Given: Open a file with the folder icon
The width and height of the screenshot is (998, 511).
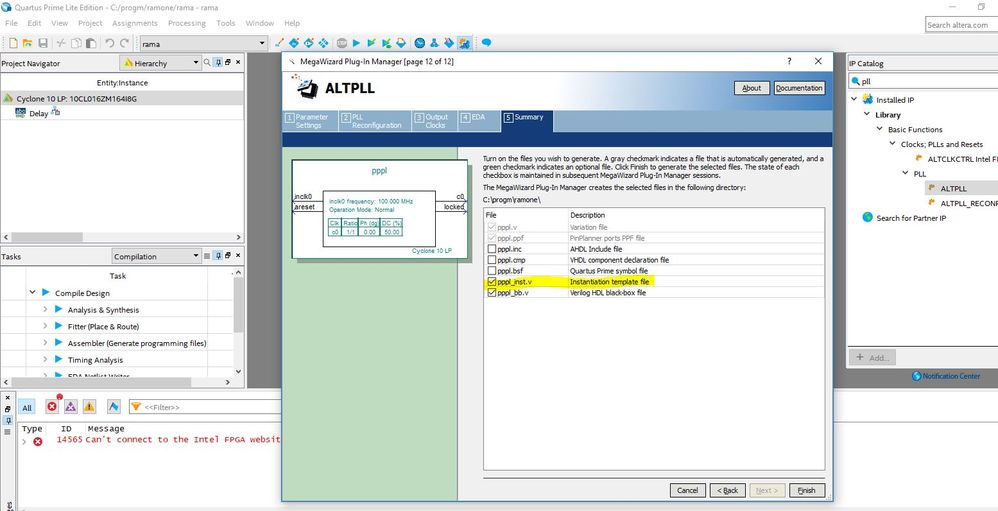Looking at the screenshot, I should click(27, 43).
